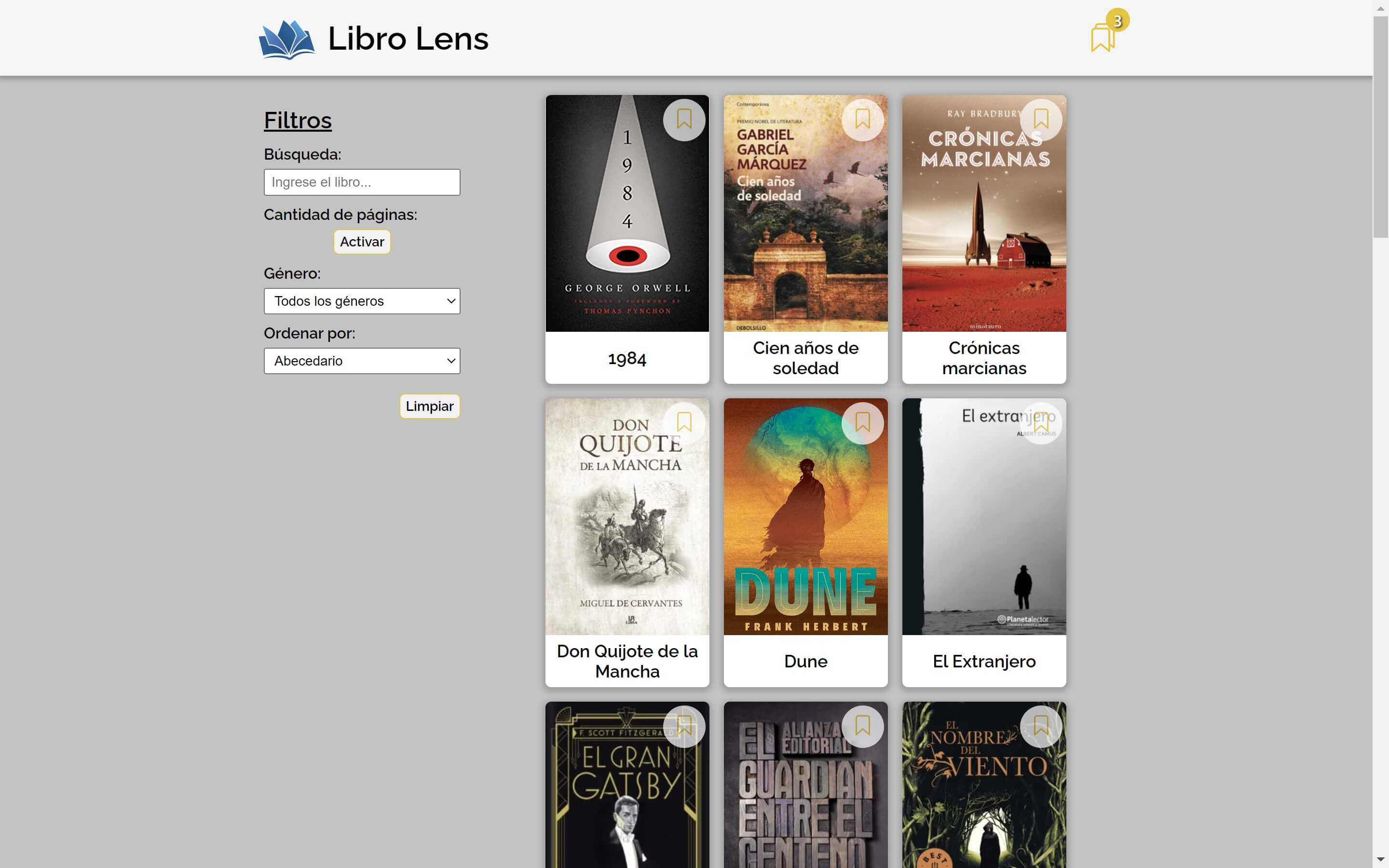Bookmark Cien años de soledad
Screen dimensions: 1389x868
(862, 120)
